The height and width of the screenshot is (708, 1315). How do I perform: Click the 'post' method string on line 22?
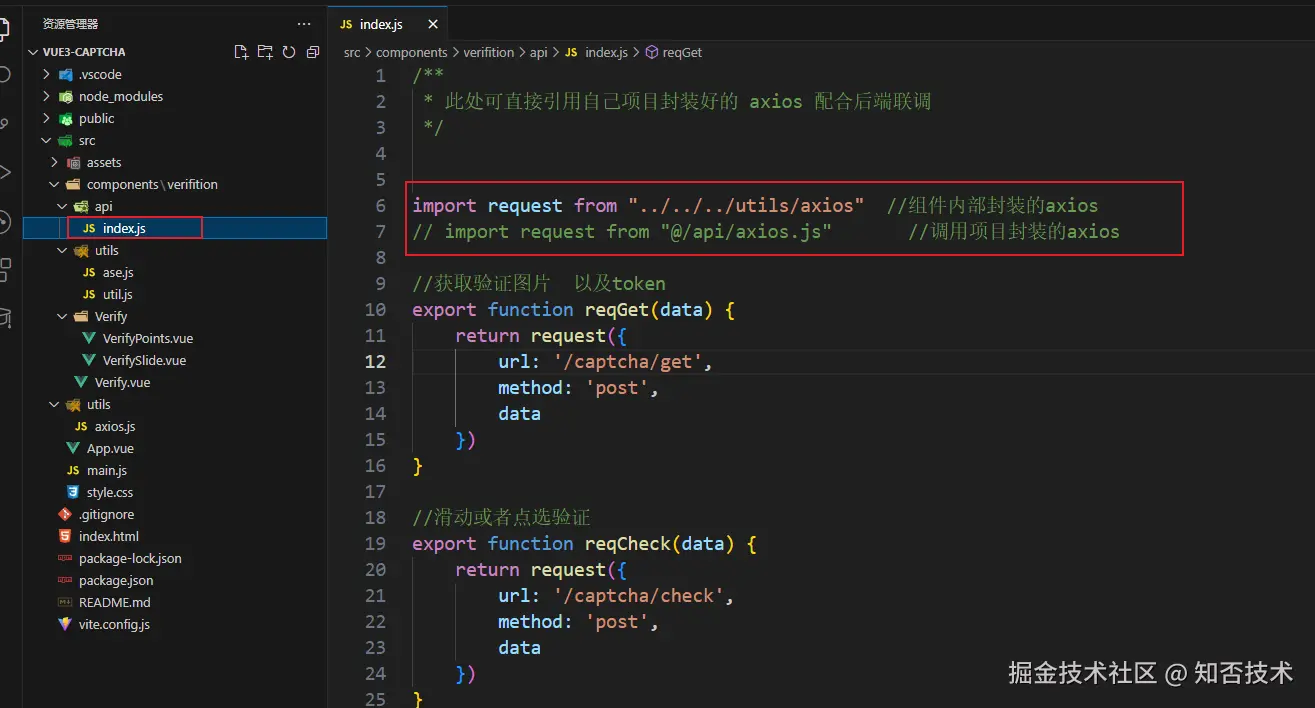click(617, 621)
